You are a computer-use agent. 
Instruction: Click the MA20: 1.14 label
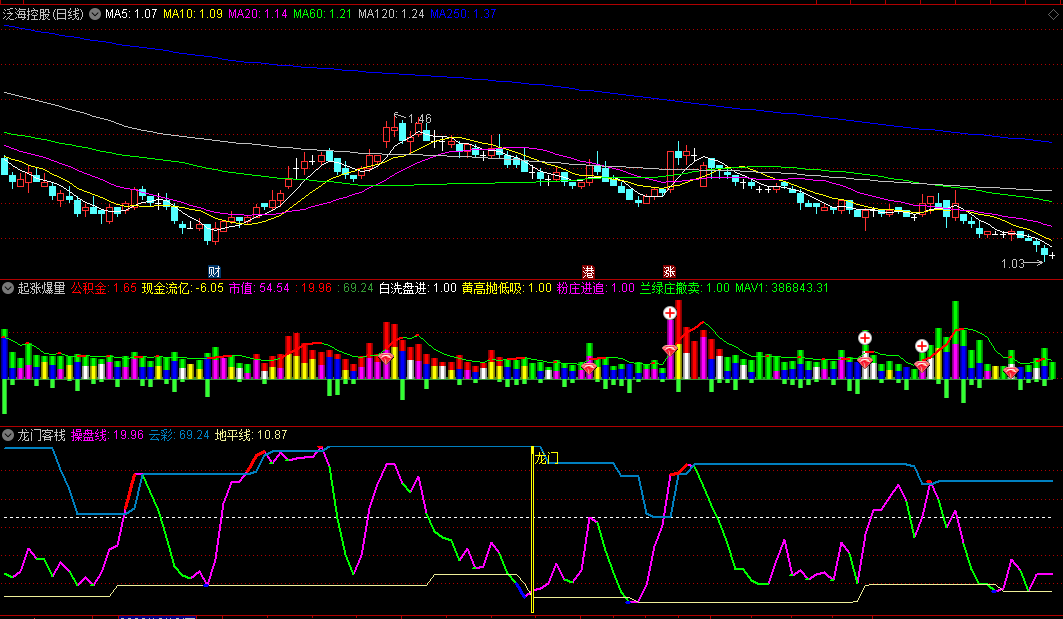258,14
